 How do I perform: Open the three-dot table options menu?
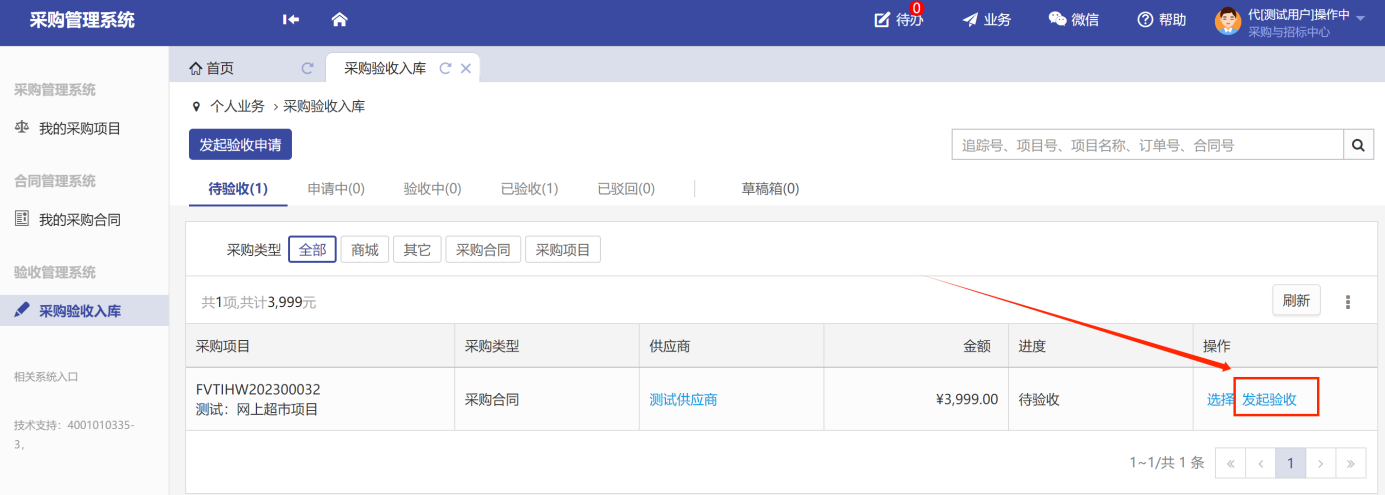(x=1347, y=301)
